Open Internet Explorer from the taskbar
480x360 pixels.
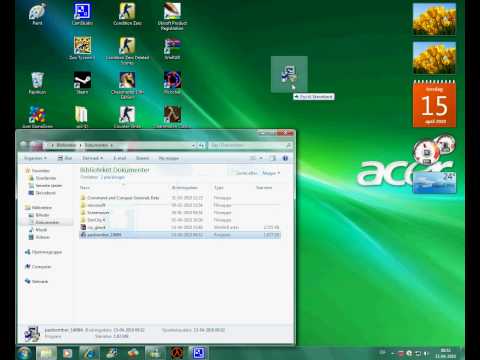click(89, 353)
